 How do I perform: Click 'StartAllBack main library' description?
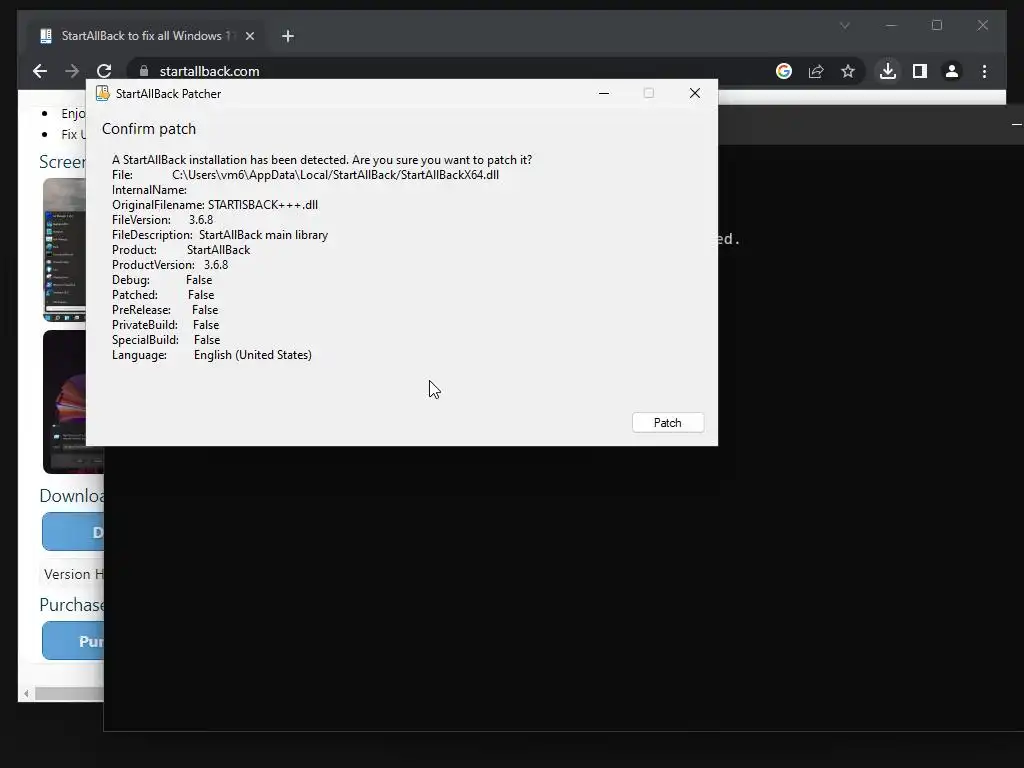coord(263,234)
